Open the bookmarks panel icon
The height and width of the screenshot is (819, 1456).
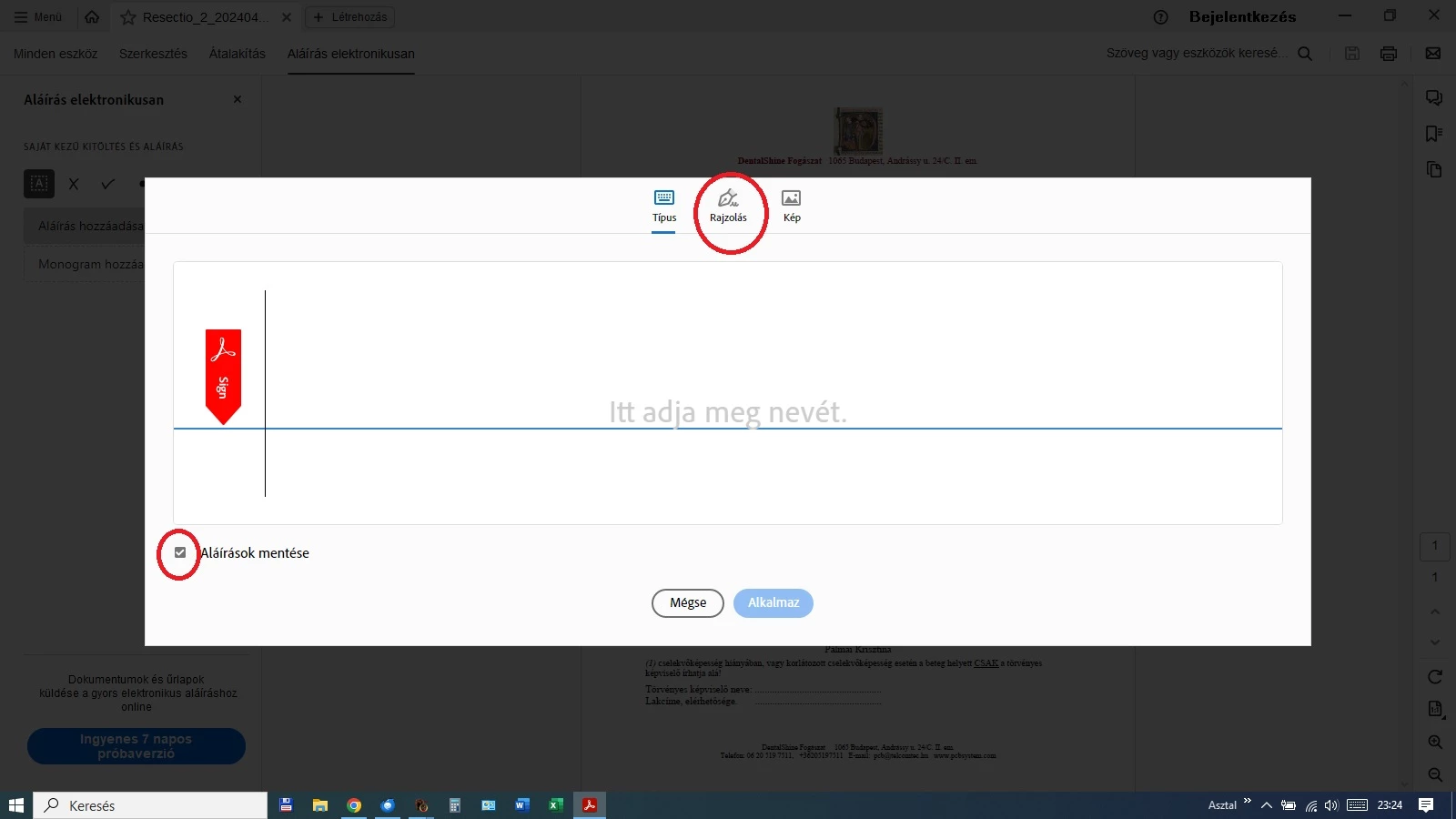coord(1434,134)
